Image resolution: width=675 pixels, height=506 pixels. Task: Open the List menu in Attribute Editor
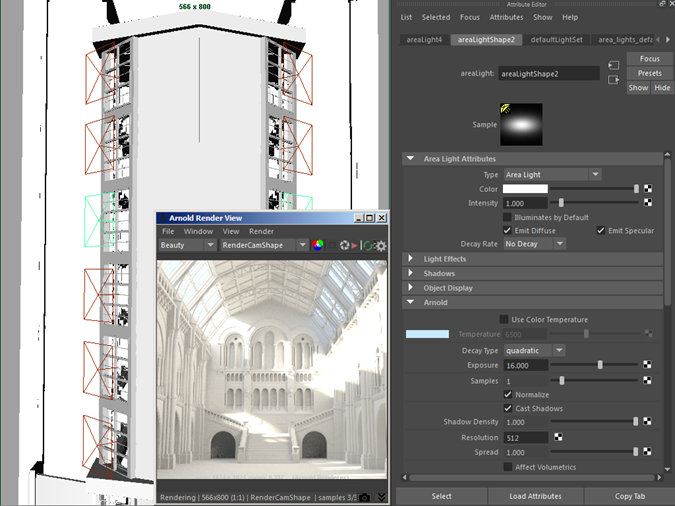pos(406,17)
